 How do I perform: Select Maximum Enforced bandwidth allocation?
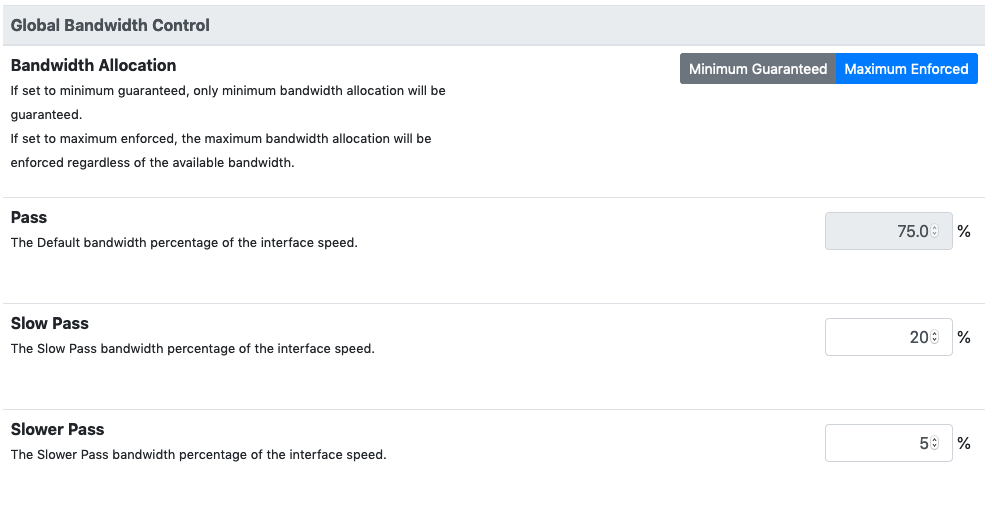click(x=907, y=68)
